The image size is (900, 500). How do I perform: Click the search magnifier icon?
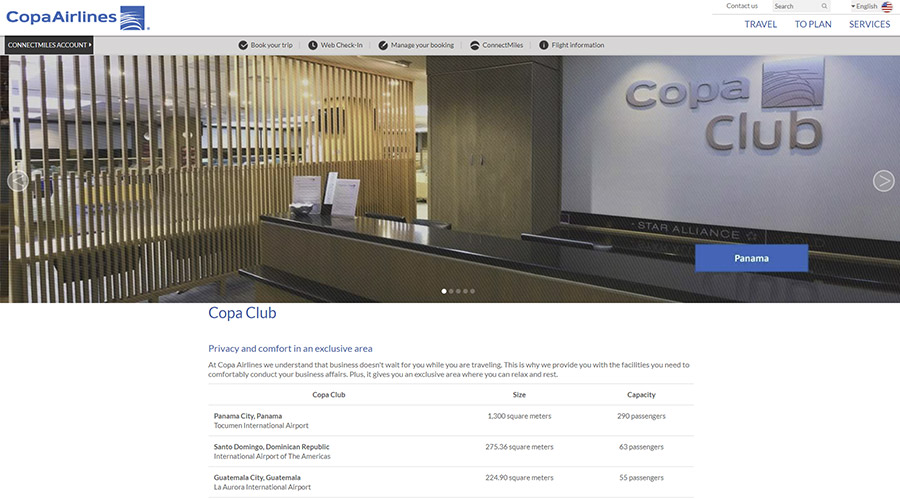[824, 6]
